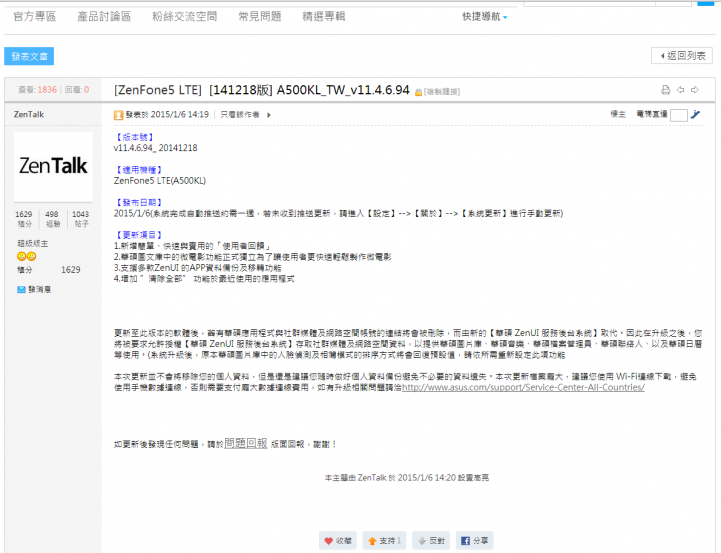The height and width of the screenshot is (553, 721).
Task: Click the v11.4.6.94_20141218 version text
Action: 155,148
